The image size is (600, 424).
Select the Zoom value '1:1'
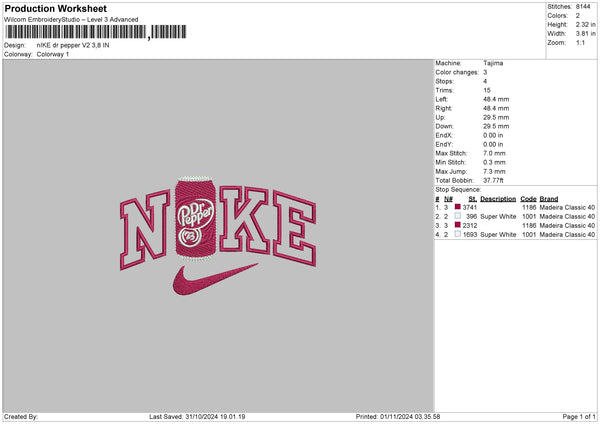point(580,42)
